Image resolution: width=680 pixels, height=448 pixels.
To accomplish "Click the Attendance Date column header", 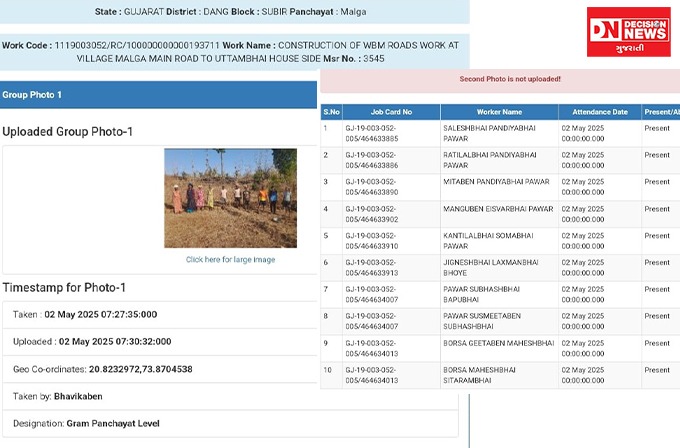I will coord(600,112).
